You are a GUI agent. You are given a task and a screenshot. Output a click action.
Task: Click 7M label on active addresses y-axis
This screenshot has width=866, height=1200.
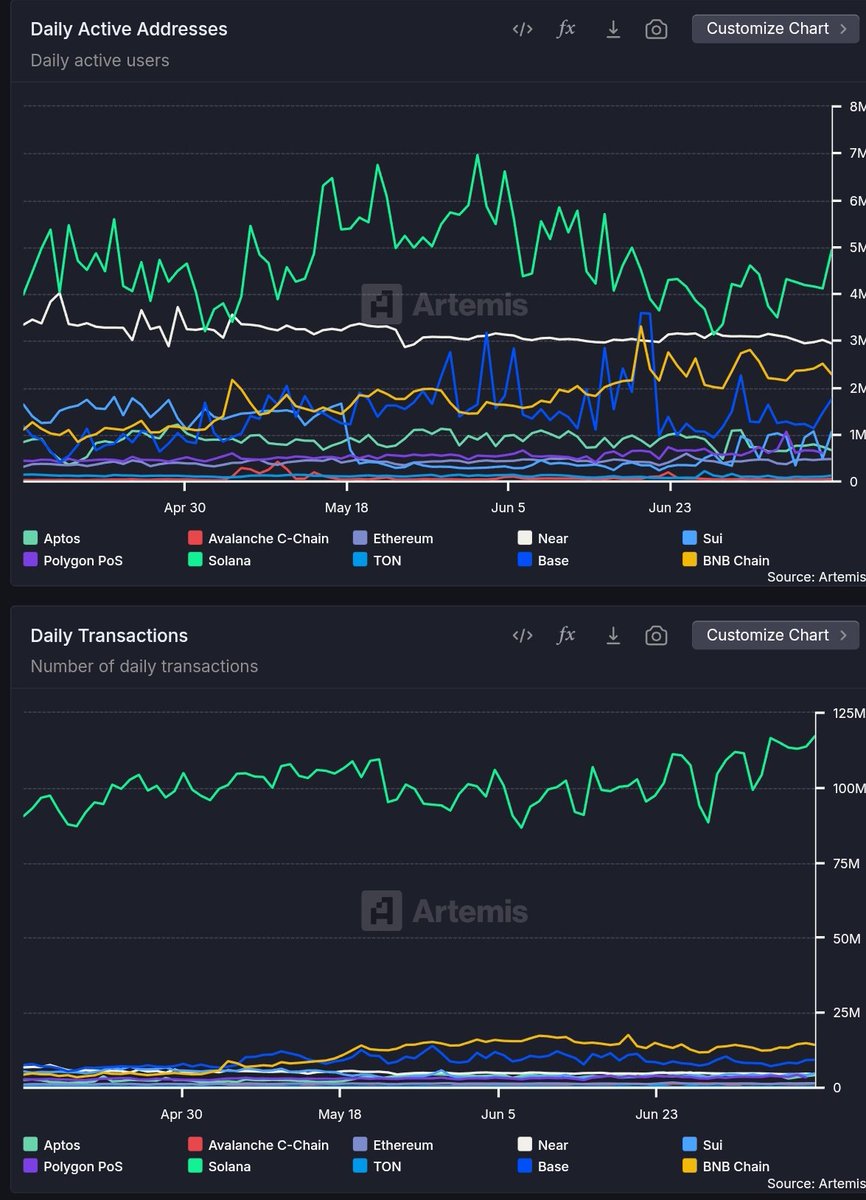856,153
